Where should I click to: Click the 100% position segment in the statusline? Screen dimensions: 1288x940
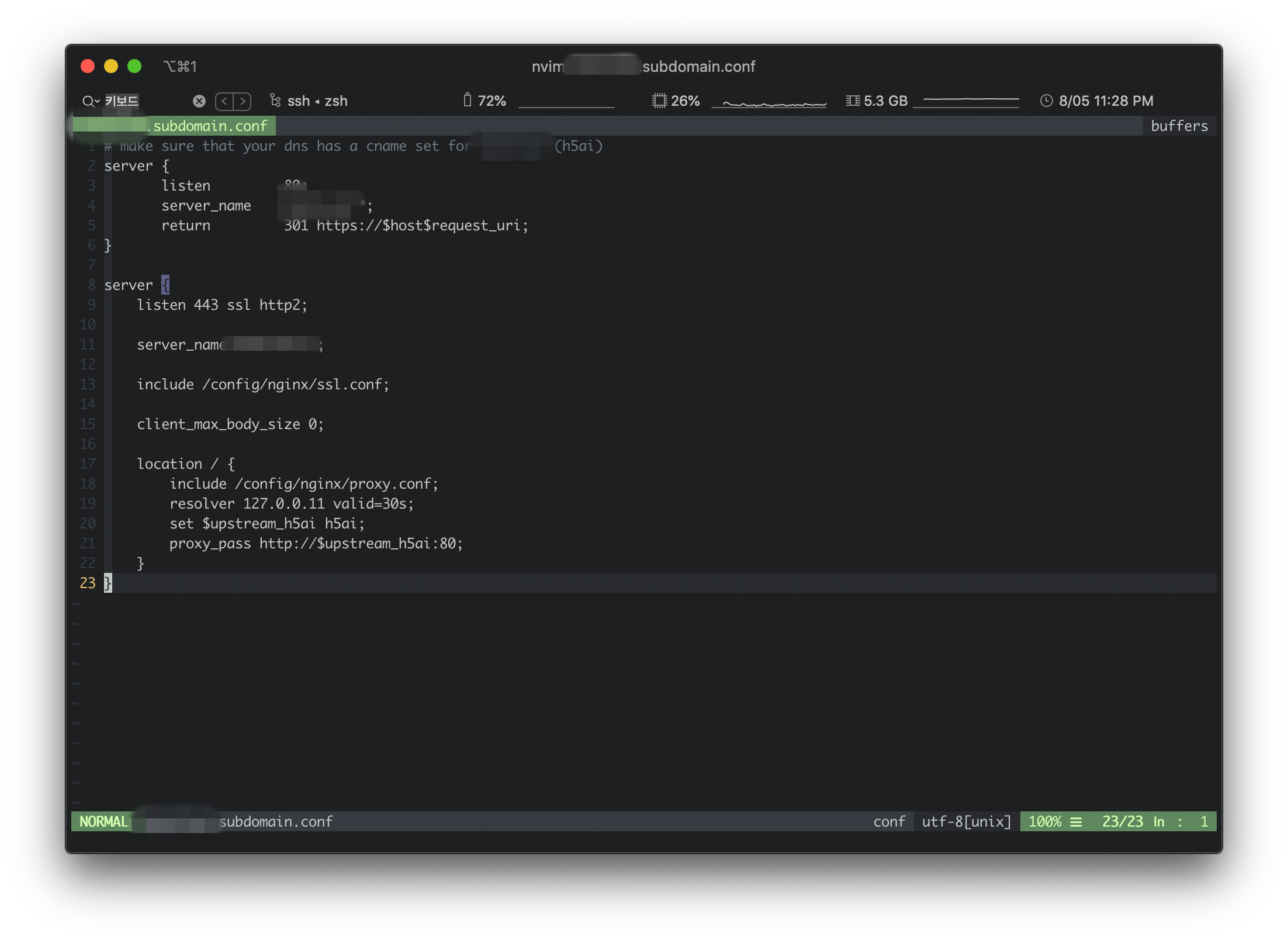(1045, 821)
